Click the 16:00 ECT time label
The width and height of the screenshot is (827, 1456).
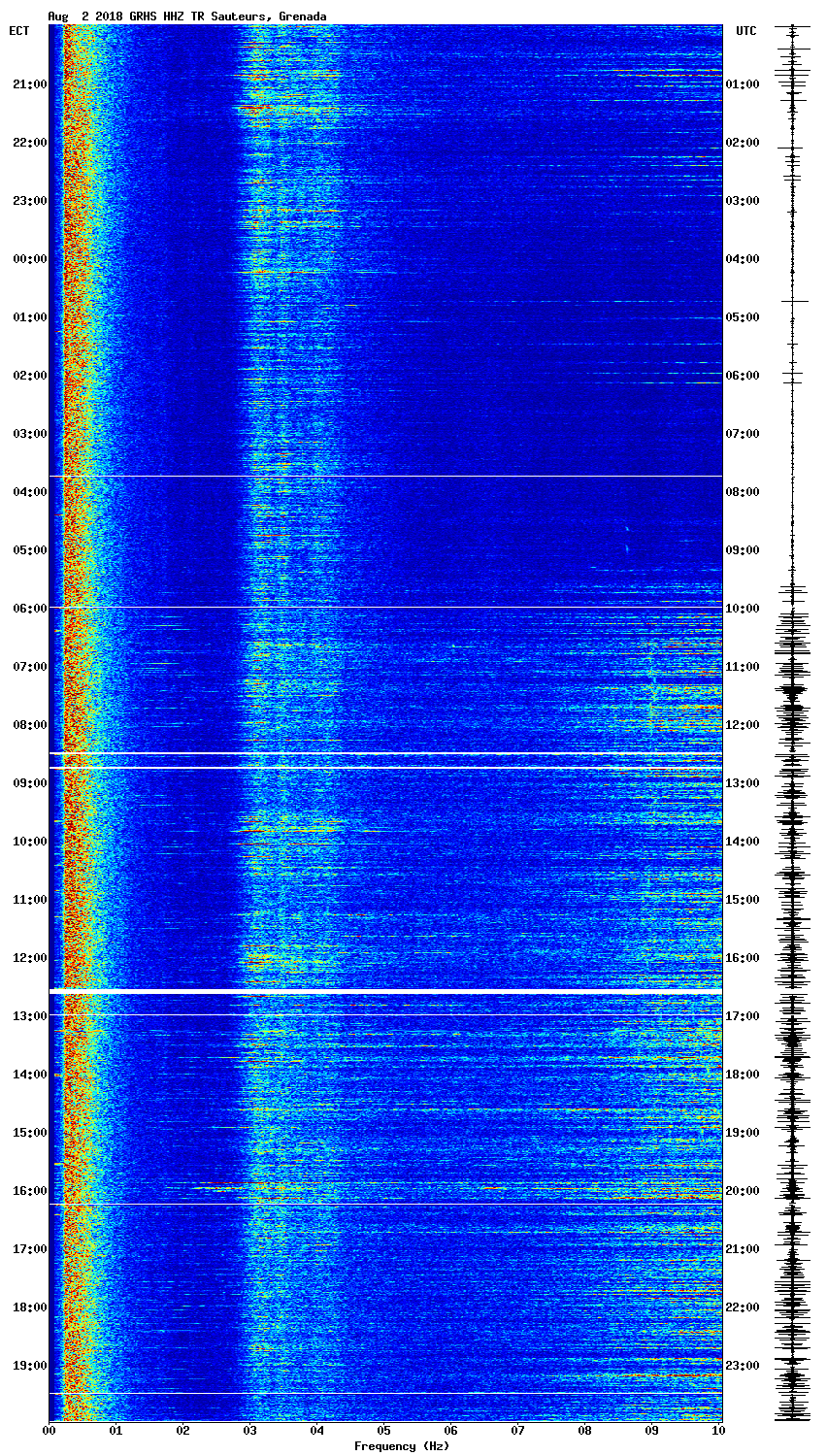pos(29,1191)
